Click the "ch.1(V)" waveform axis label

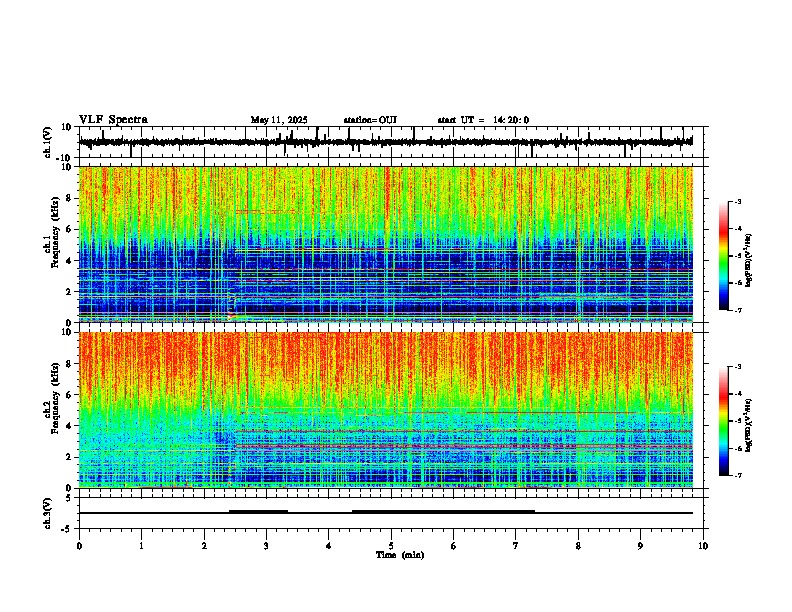tap(48, 142)
